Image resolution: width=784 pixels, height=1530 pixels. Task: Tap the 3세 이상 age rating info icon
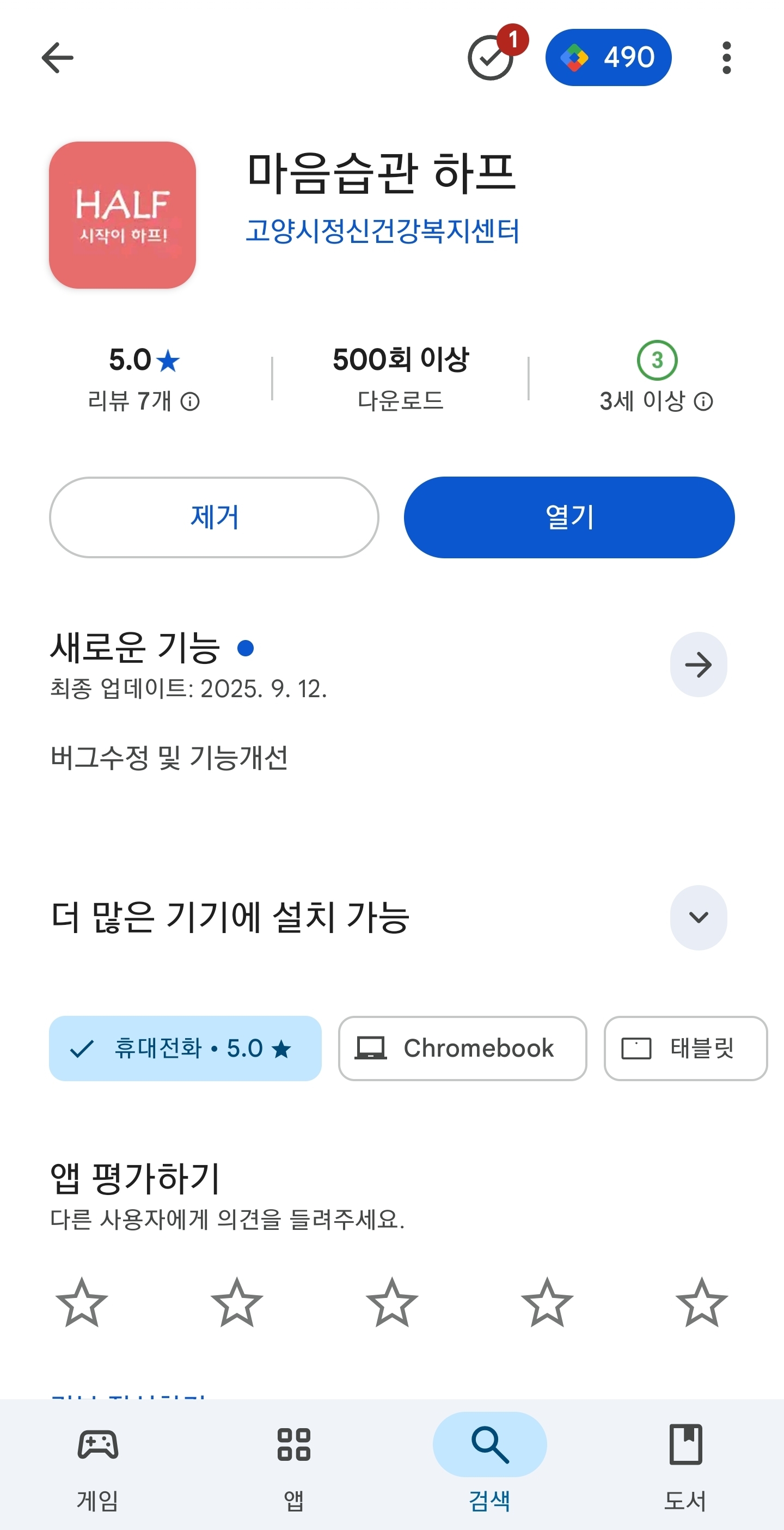tap(703, 402)
